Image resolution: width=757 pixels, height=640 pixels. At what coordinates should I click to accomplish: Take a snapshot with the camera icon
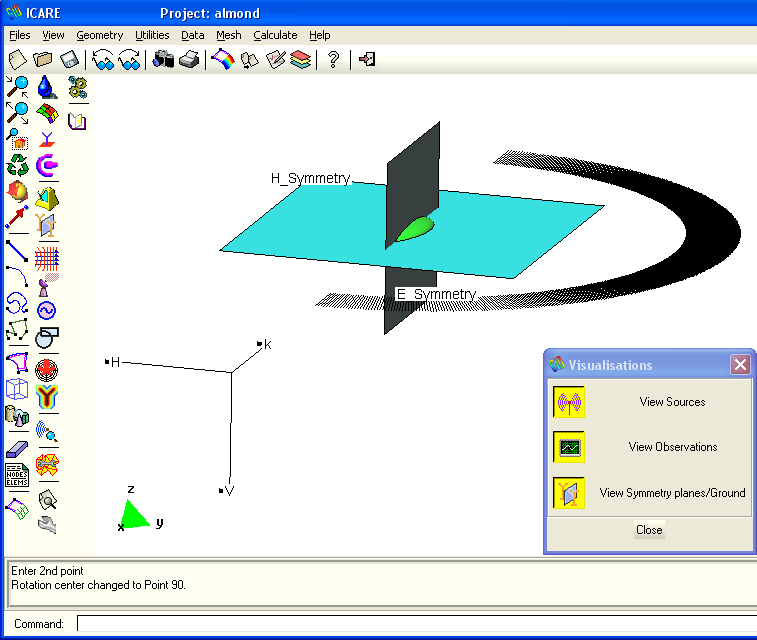pos(163,60)
